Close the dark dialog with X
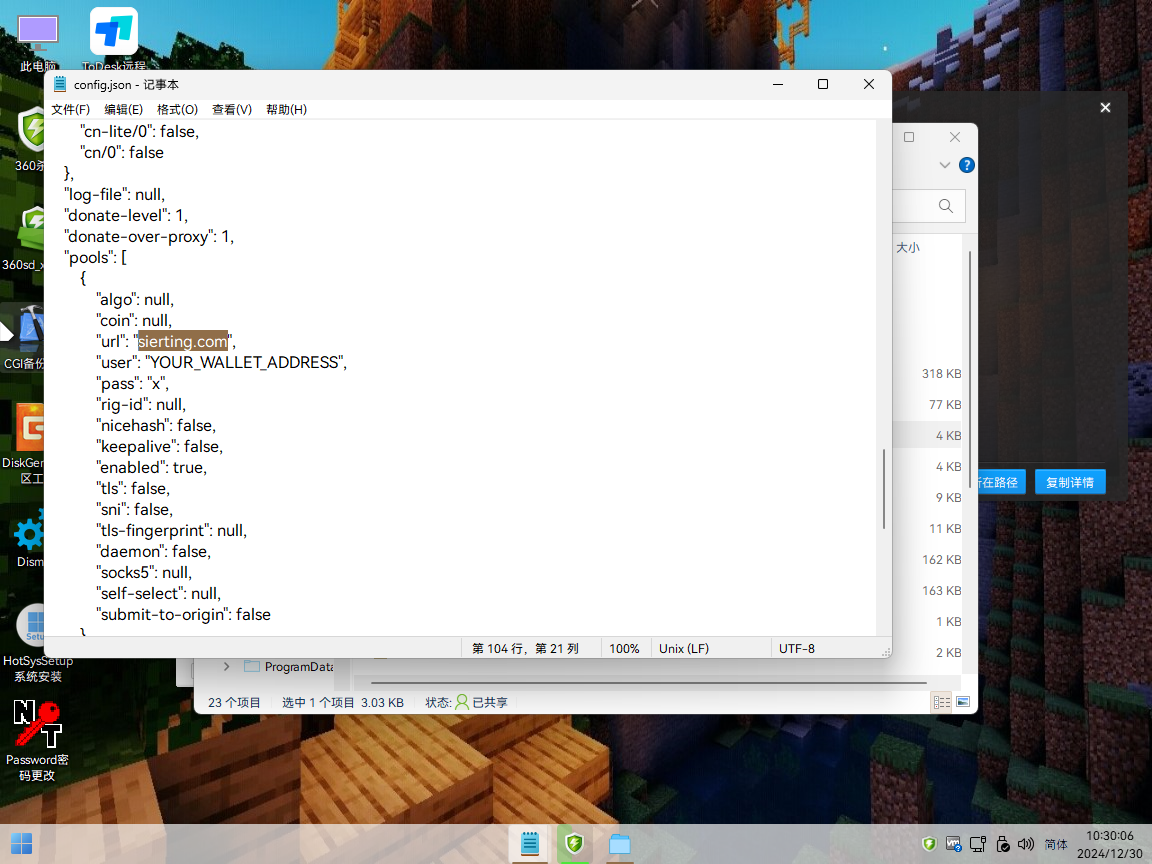Screen dimensions: 1152x864 [1105, 108]
